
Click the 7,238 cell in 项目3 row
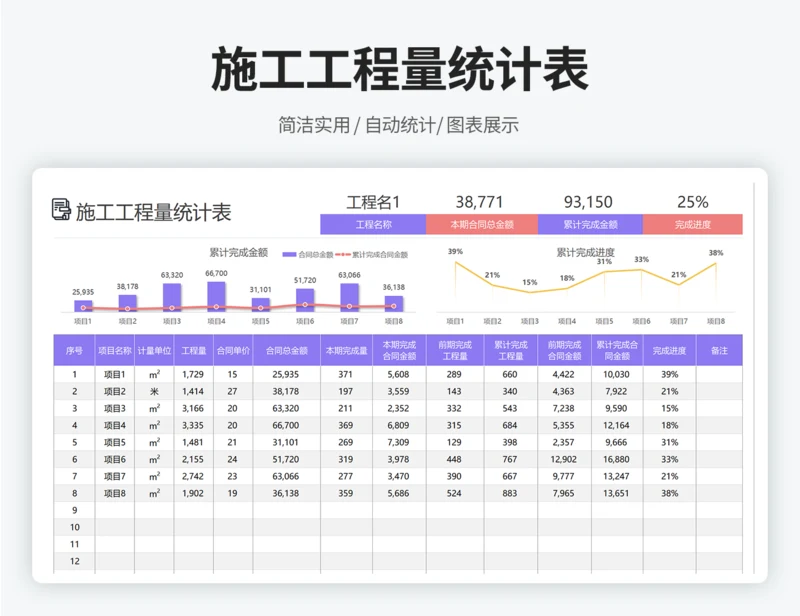point(563,408)
